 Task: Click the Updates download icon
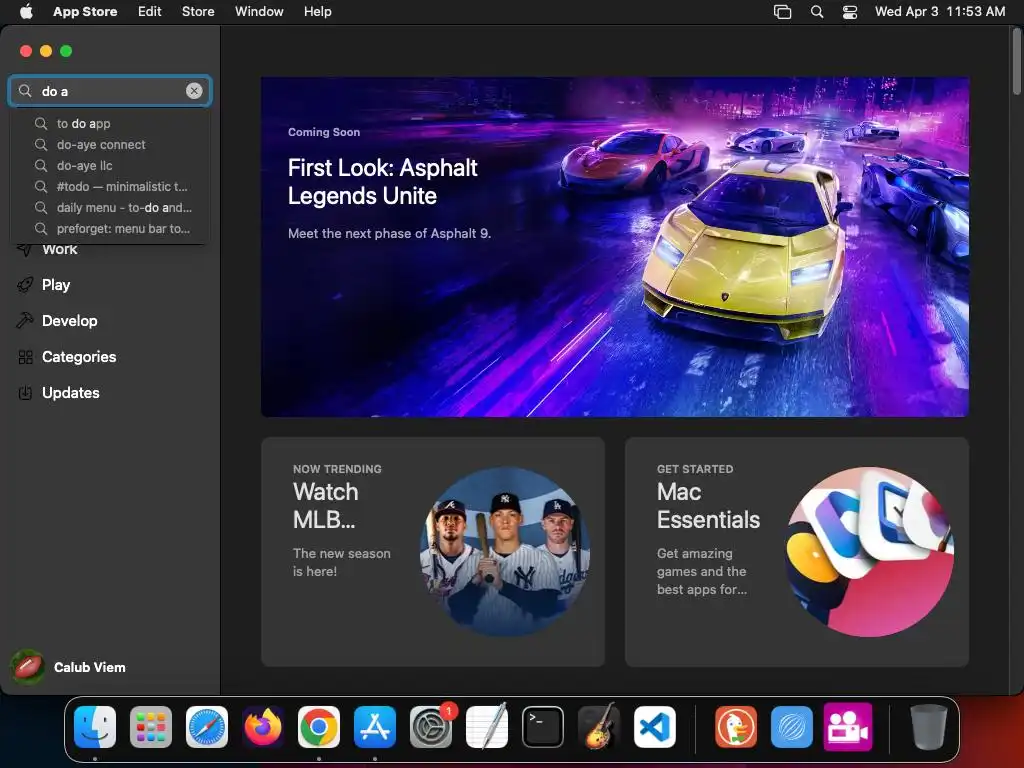coord(25,392)
